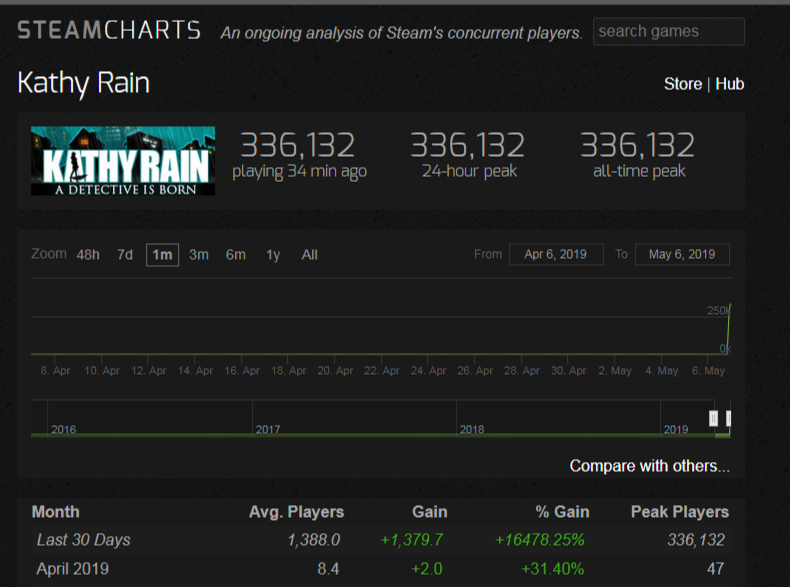This screenshot has height=587, width=790.
Task: Click the 47 peak players cell
Action: click(x=715, y=569)
